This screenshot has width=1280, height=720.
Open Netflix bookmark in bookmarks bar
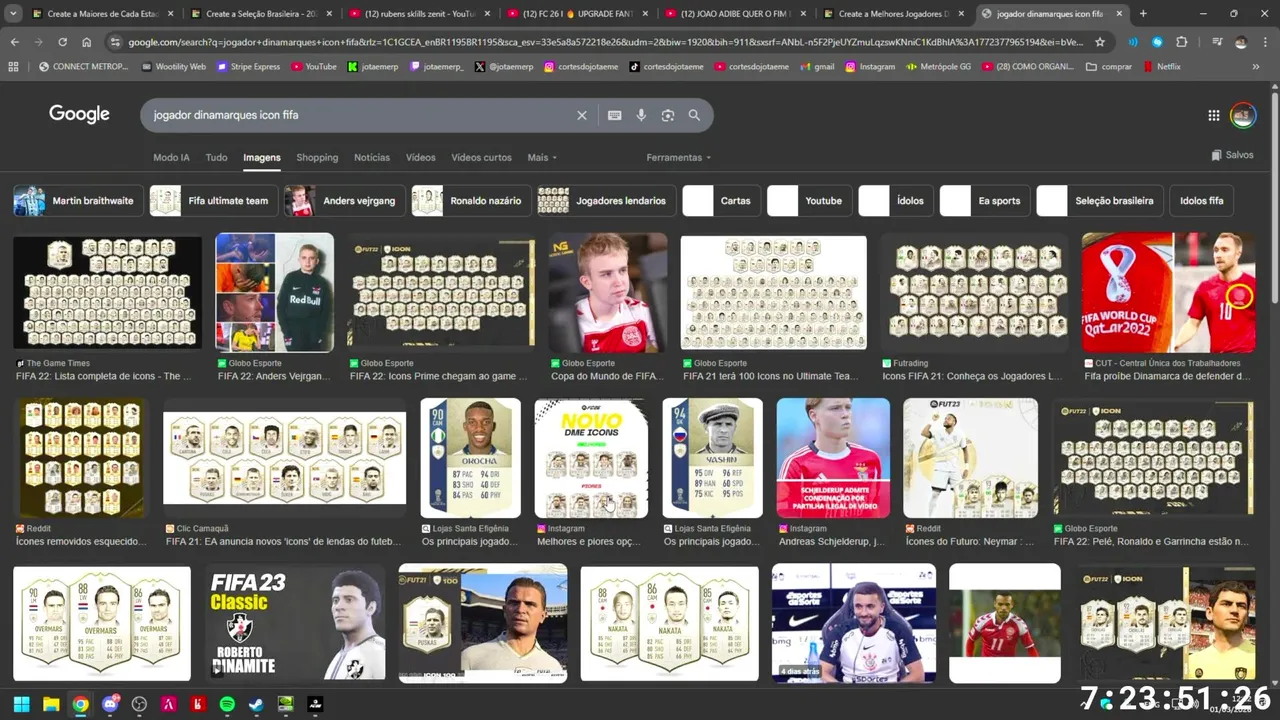click(1161, 66)
